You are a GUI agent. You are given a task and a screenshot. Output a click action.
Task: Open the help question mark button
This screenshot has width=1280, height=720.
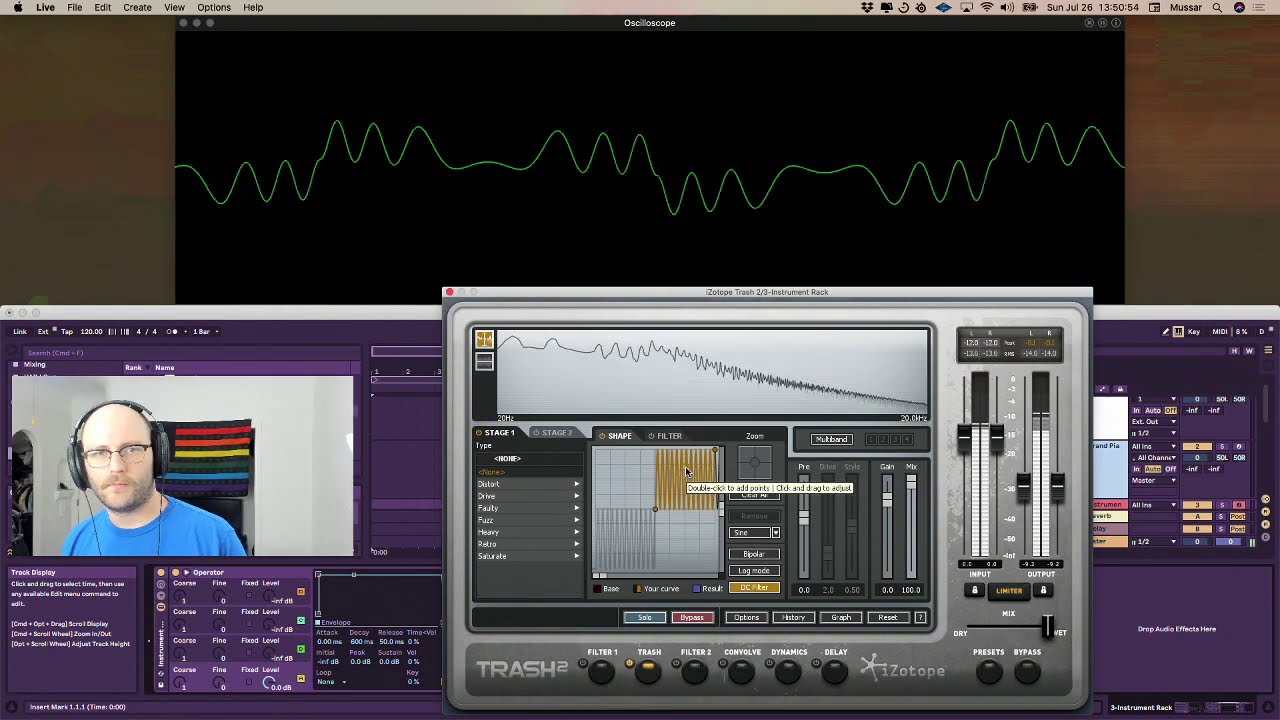(x=921, y=618)
